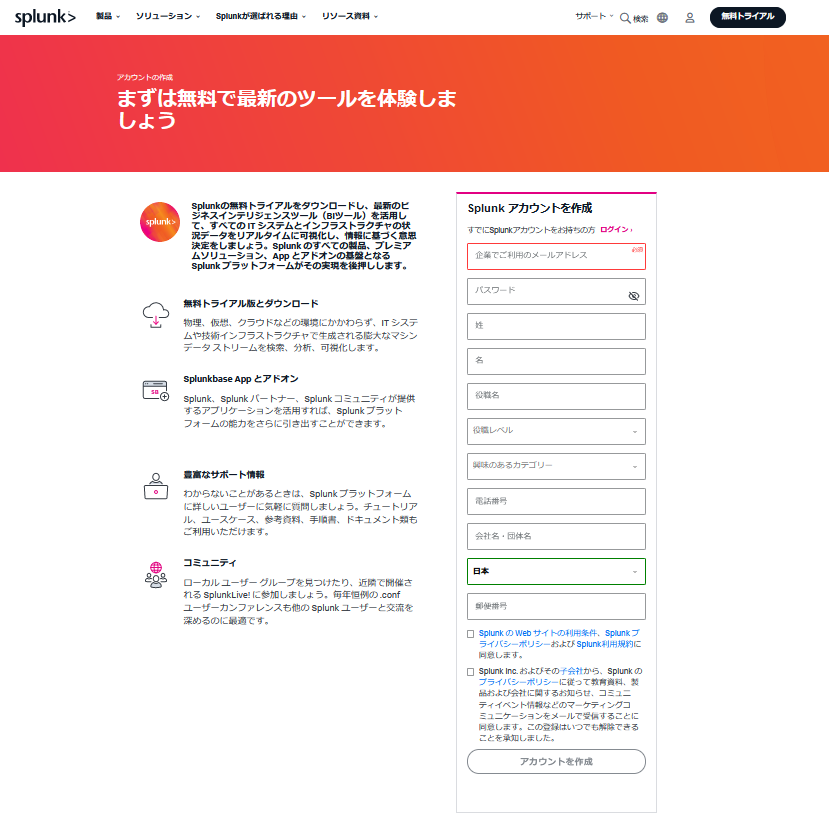Screen dimensions: 829x820
Task: Click the Splunkbase App addon icon
Action: [x=156, y=391]
